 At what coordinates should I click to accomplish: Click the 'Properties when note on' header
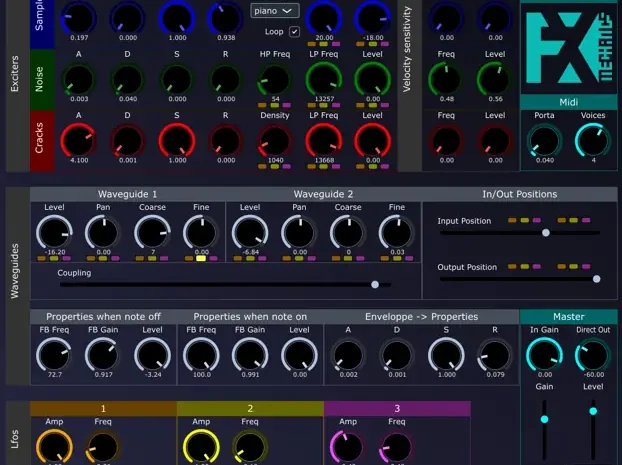coord(250,317)
